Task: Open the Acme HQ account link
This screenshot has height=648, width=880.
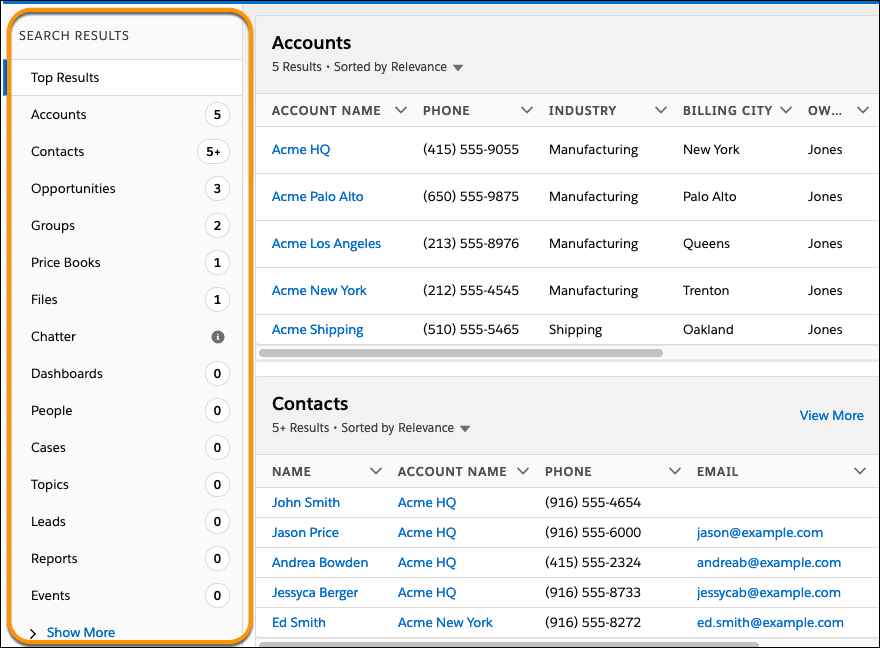Action: (301, 149)
